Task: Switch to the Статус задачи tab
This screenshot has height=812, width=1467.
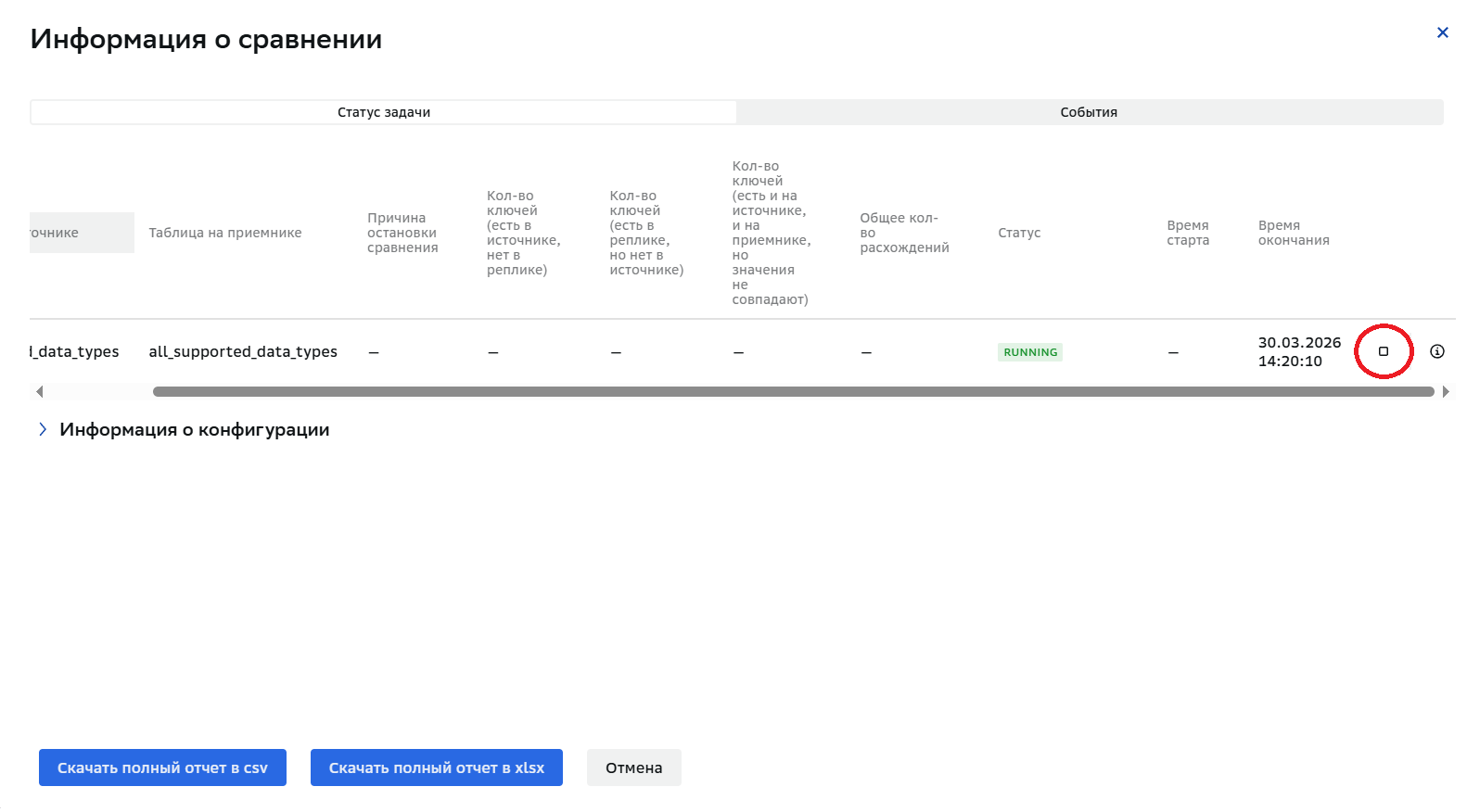Action: point(384,112)
